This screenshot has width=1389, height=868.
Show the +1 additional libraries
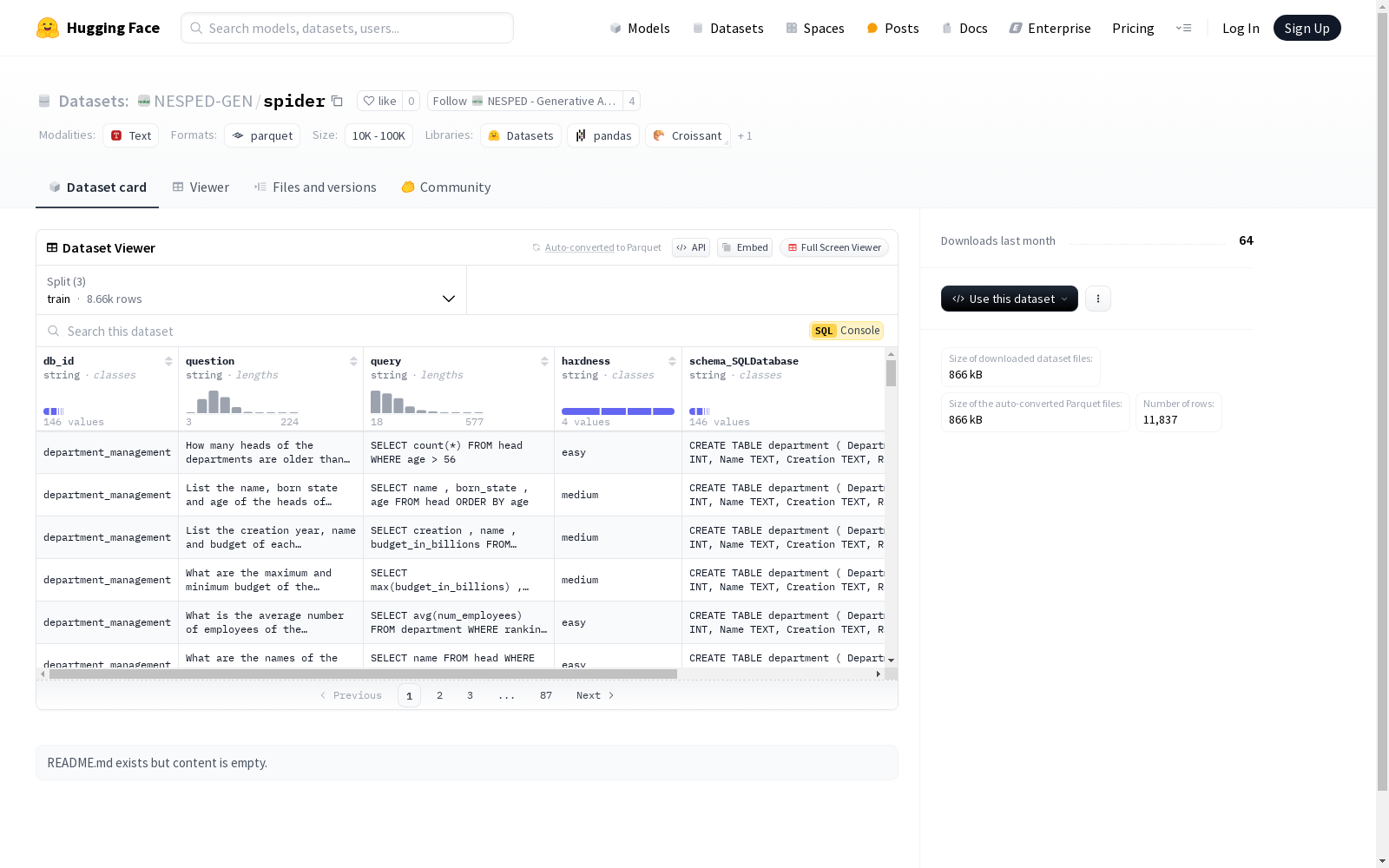tap(745, 135)
